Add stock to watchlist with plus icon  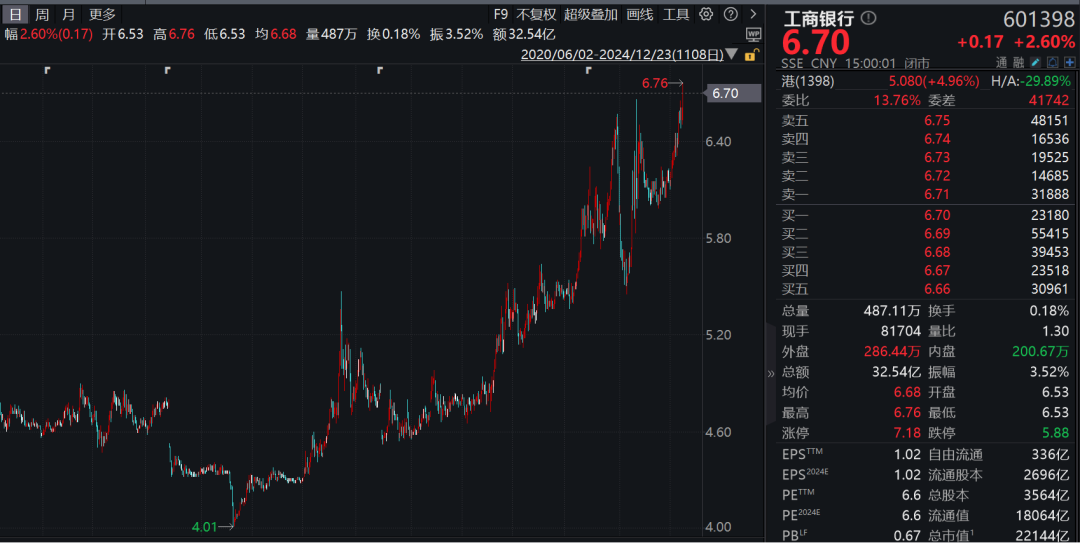tap(1069, 62)
